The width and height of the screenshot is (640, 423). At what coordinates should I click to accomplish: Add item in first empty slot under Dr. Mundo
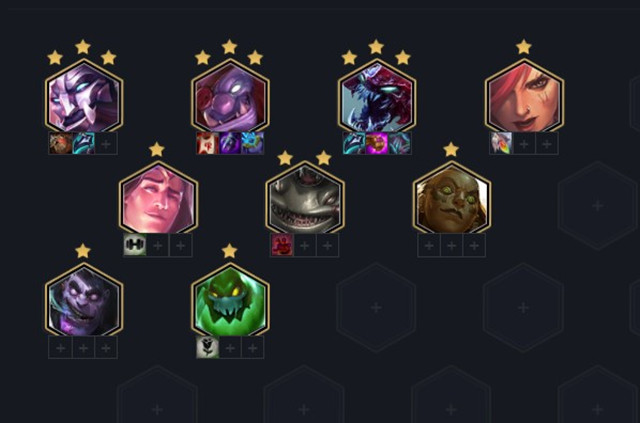60,348
